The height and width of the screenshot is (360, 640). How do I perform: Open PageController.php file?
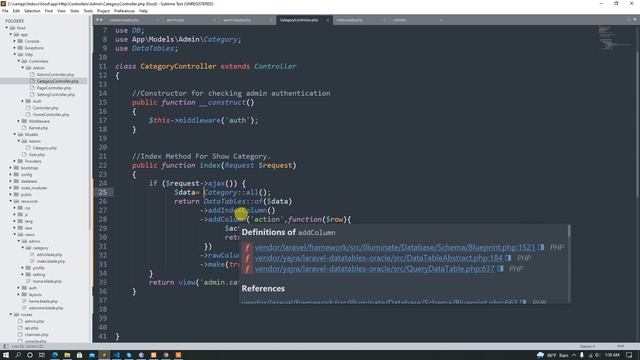54,88
